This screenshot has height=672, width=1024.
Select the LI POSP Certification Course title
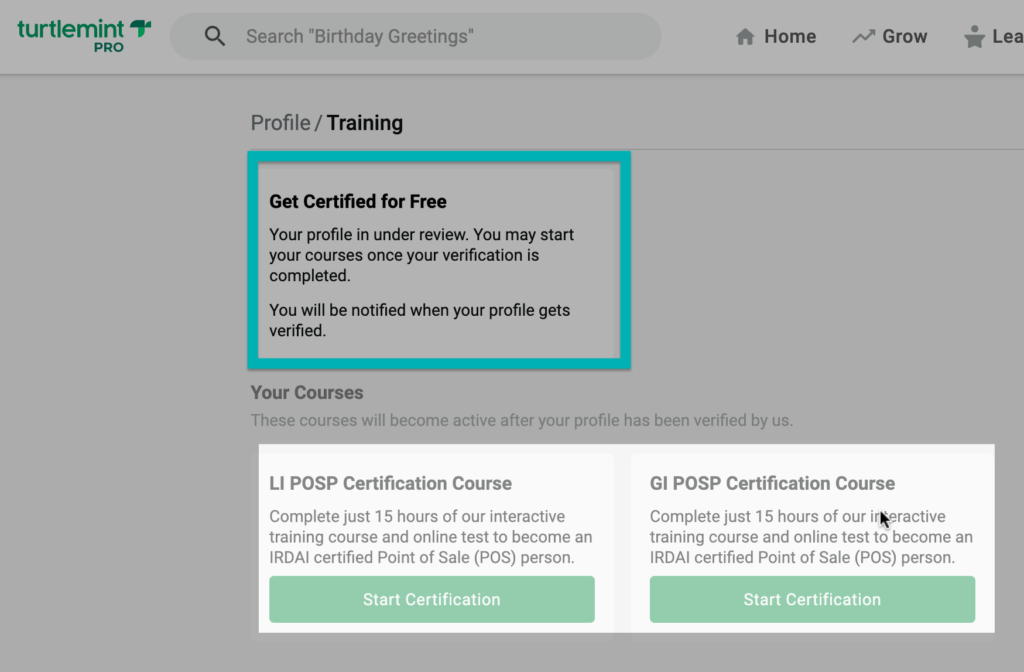[x=391, y=483]
